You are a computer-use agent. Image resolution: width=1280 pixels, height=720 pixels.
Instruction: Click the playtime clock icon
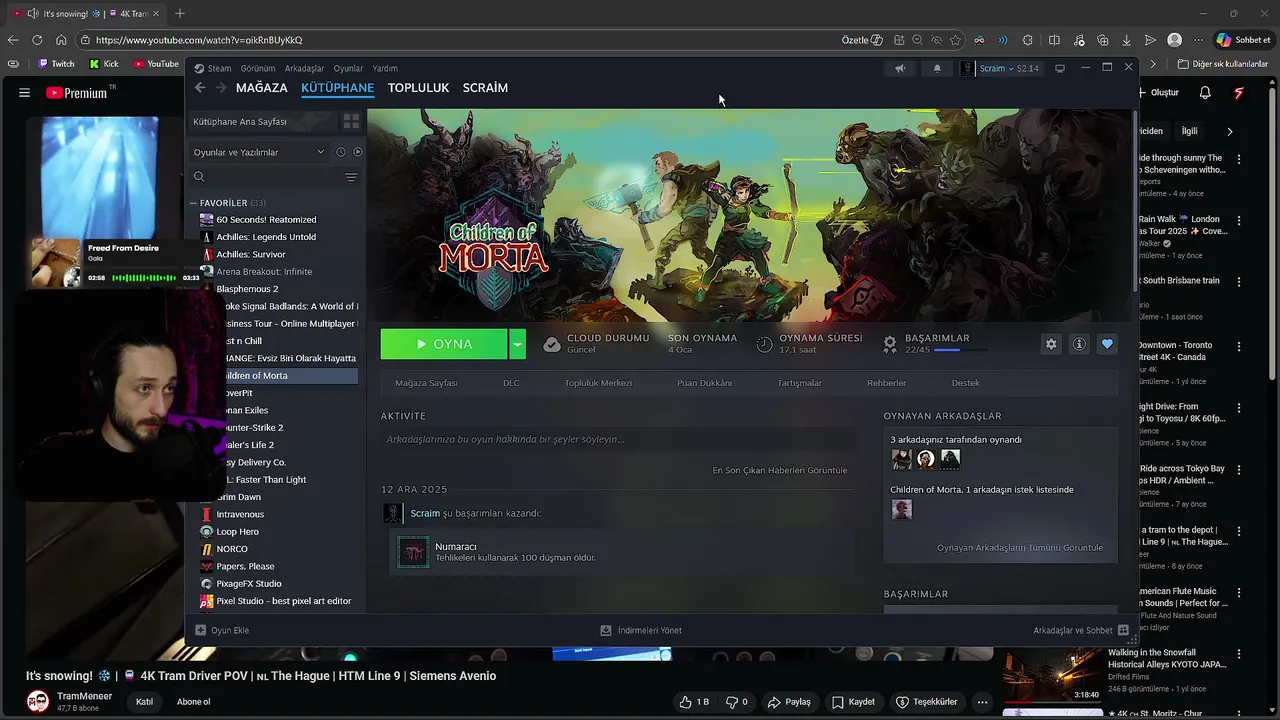tap(764, 344)
